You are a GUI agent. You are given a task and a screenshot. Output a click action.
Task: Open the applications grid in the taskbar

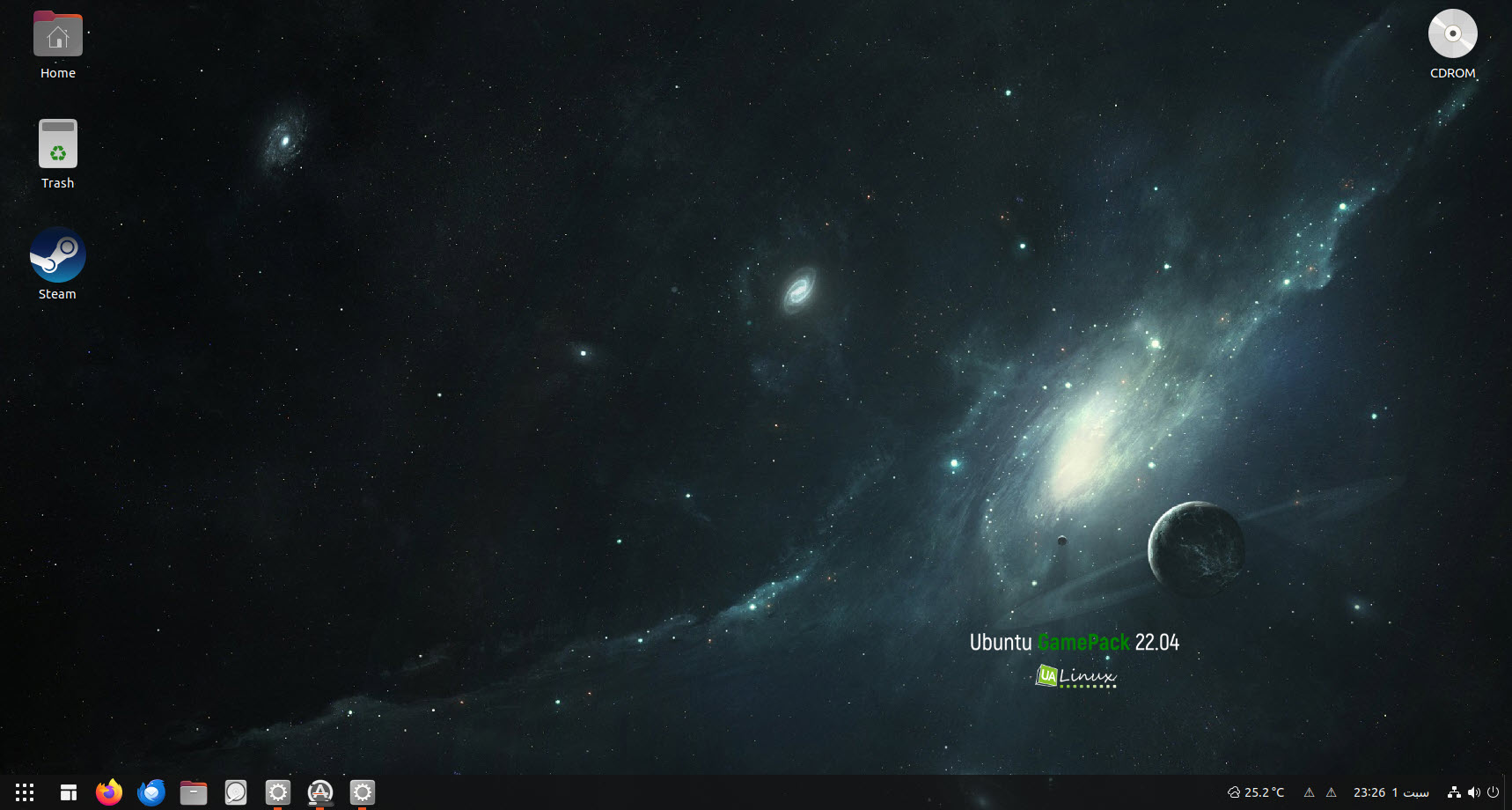[25, 792]
